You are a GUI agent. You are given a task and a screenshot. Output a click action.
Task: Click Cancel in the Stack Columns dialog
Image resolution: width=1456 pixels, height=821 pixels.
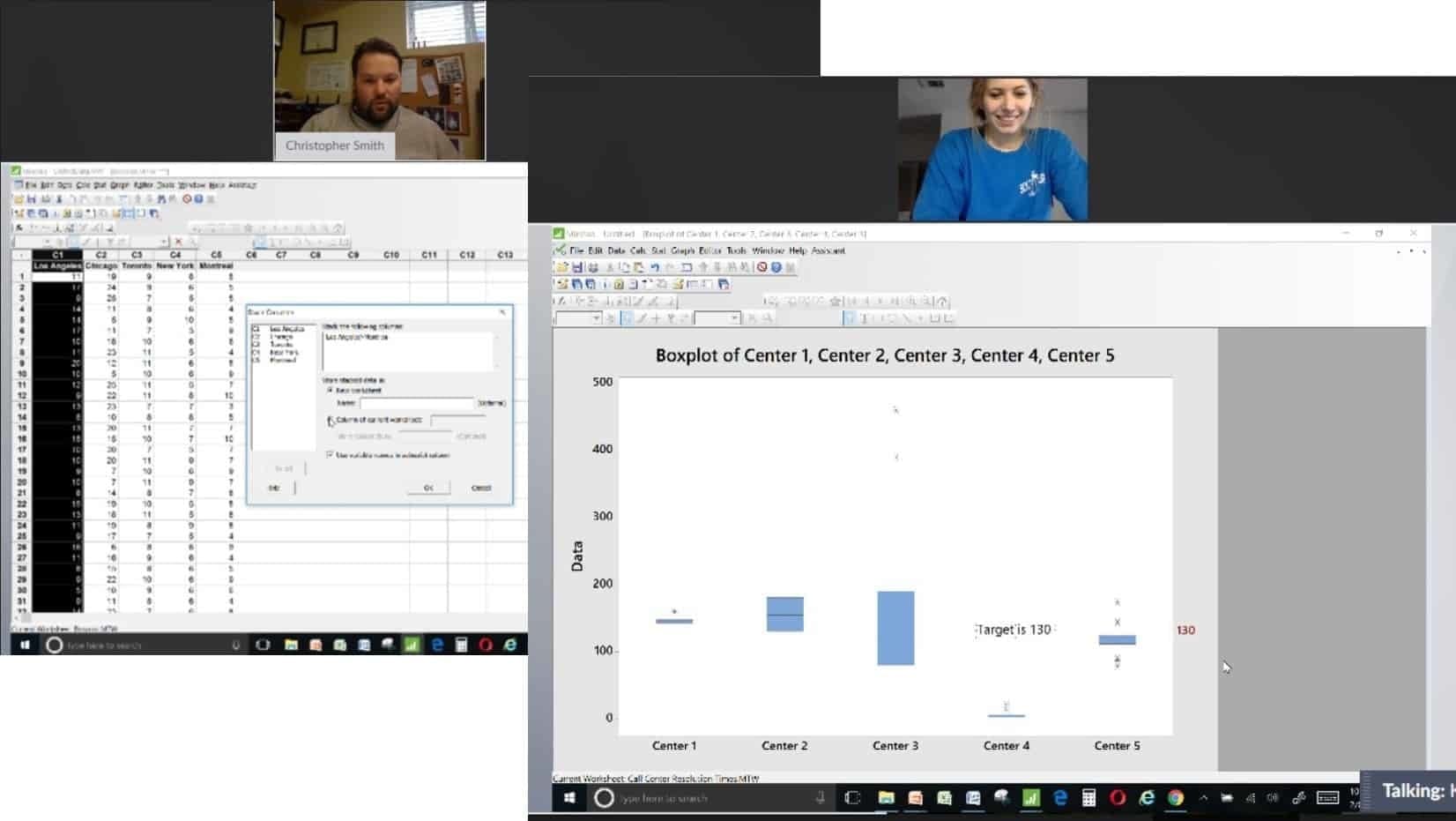pyautogui.click(x=480, y=488)
